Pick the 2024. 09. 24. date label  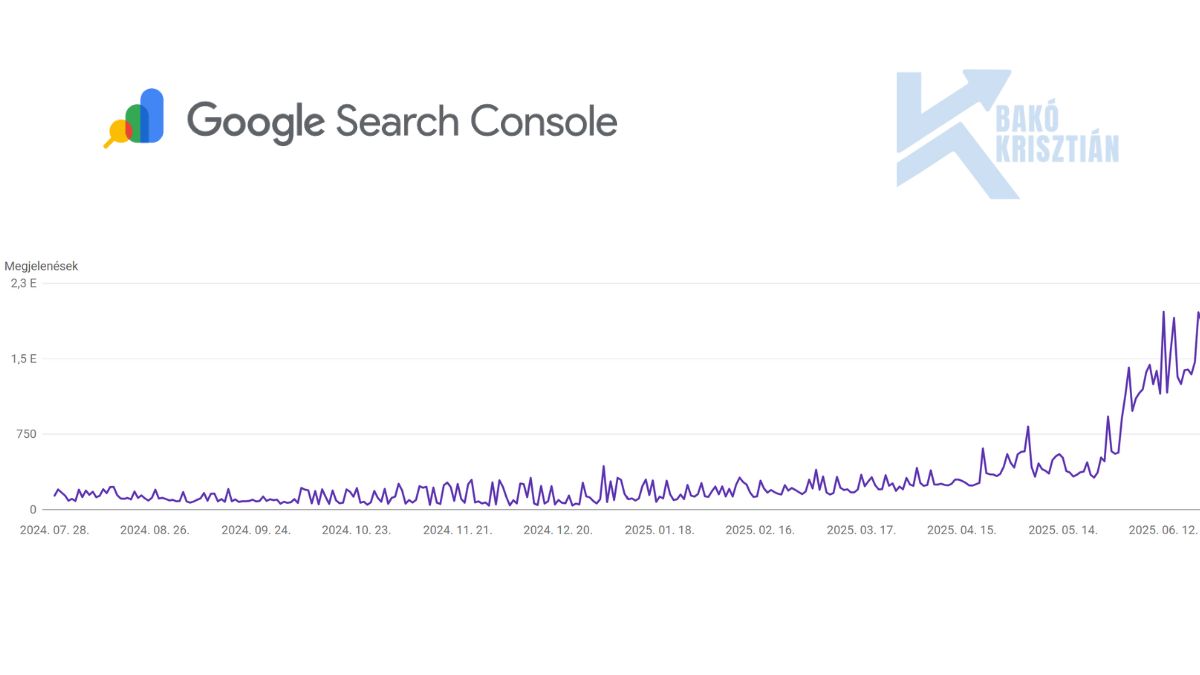tap(256, 530)
